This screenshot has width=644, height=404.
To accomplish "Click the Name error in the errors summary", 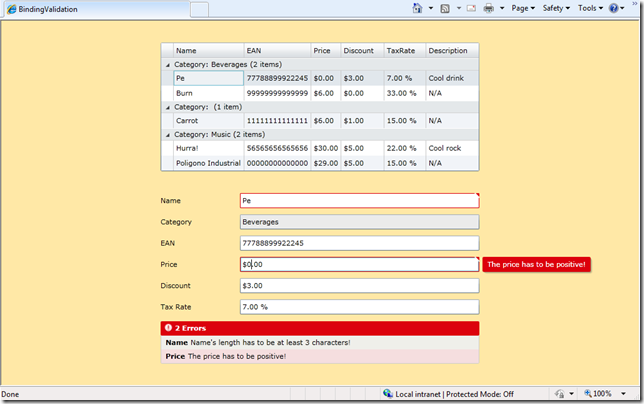I will pyautogui.click(x=257, y=342).
